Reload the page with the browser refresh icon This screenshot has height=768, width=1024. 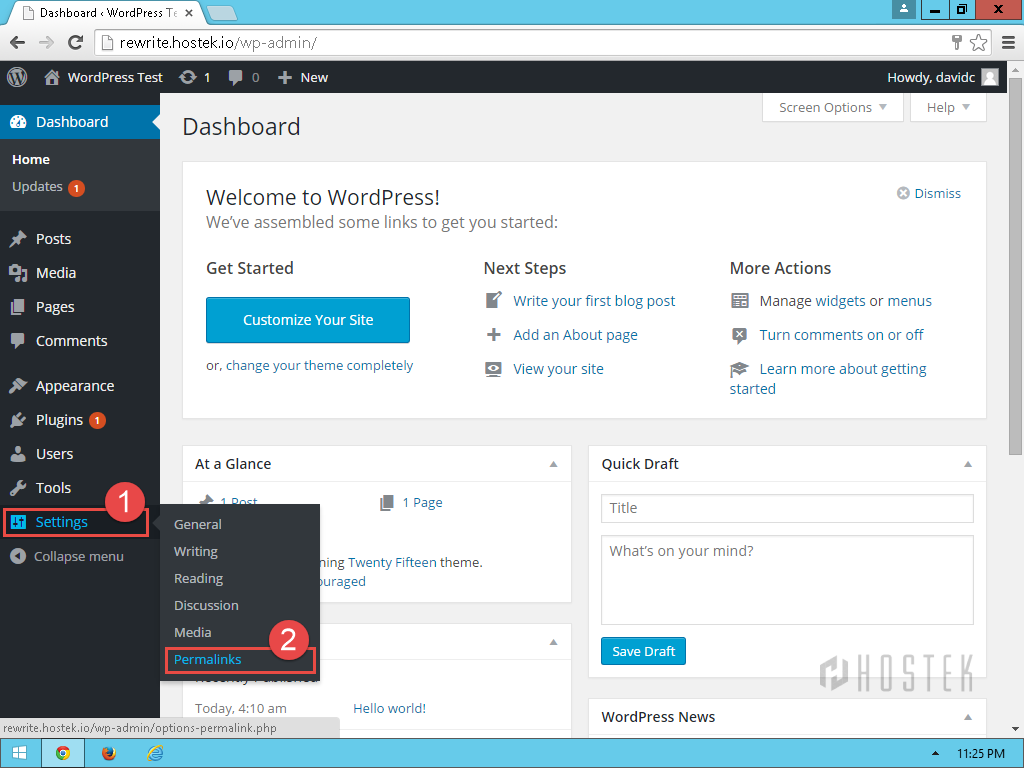click(75, 42)
